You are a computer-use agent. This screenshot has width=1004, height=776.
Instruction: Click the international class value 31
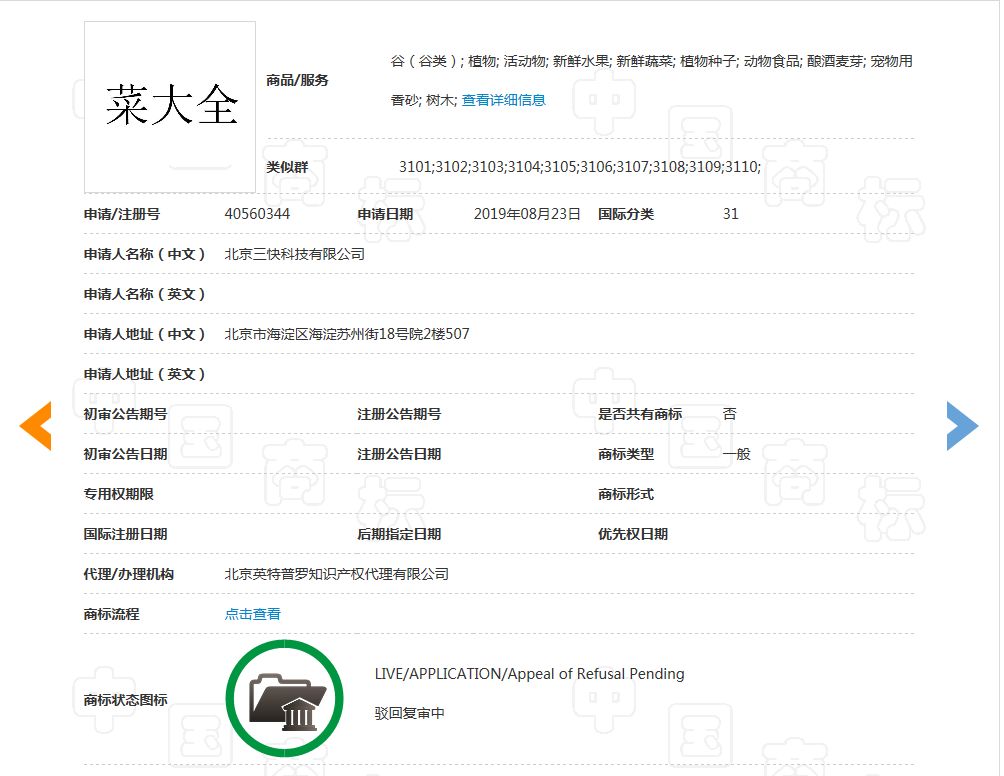pyautogui.click(x=731, y=214)
